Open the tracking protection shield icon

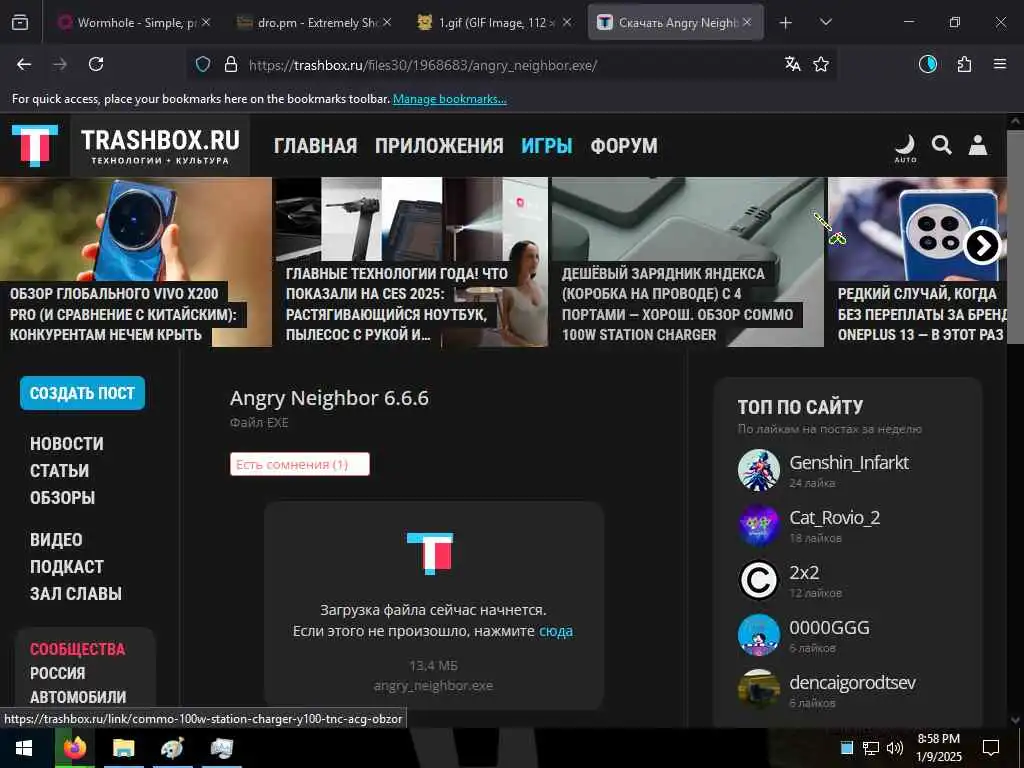[203, 64]
